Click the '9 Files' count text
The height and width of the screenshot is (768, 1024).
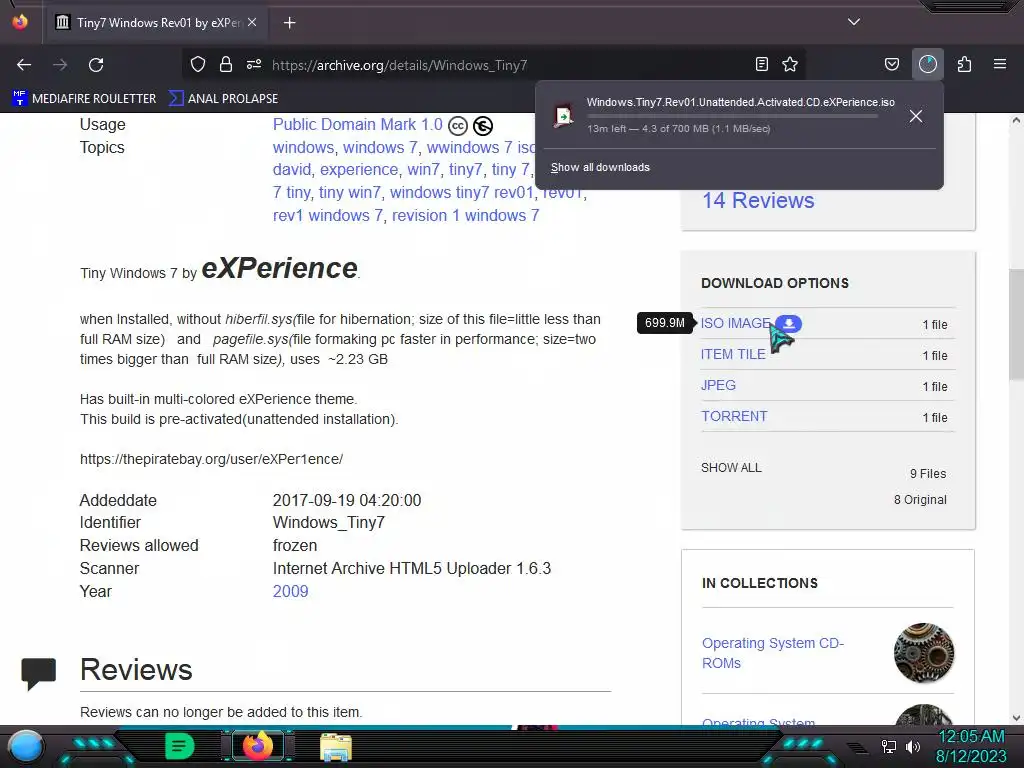(x=928, y=473)
